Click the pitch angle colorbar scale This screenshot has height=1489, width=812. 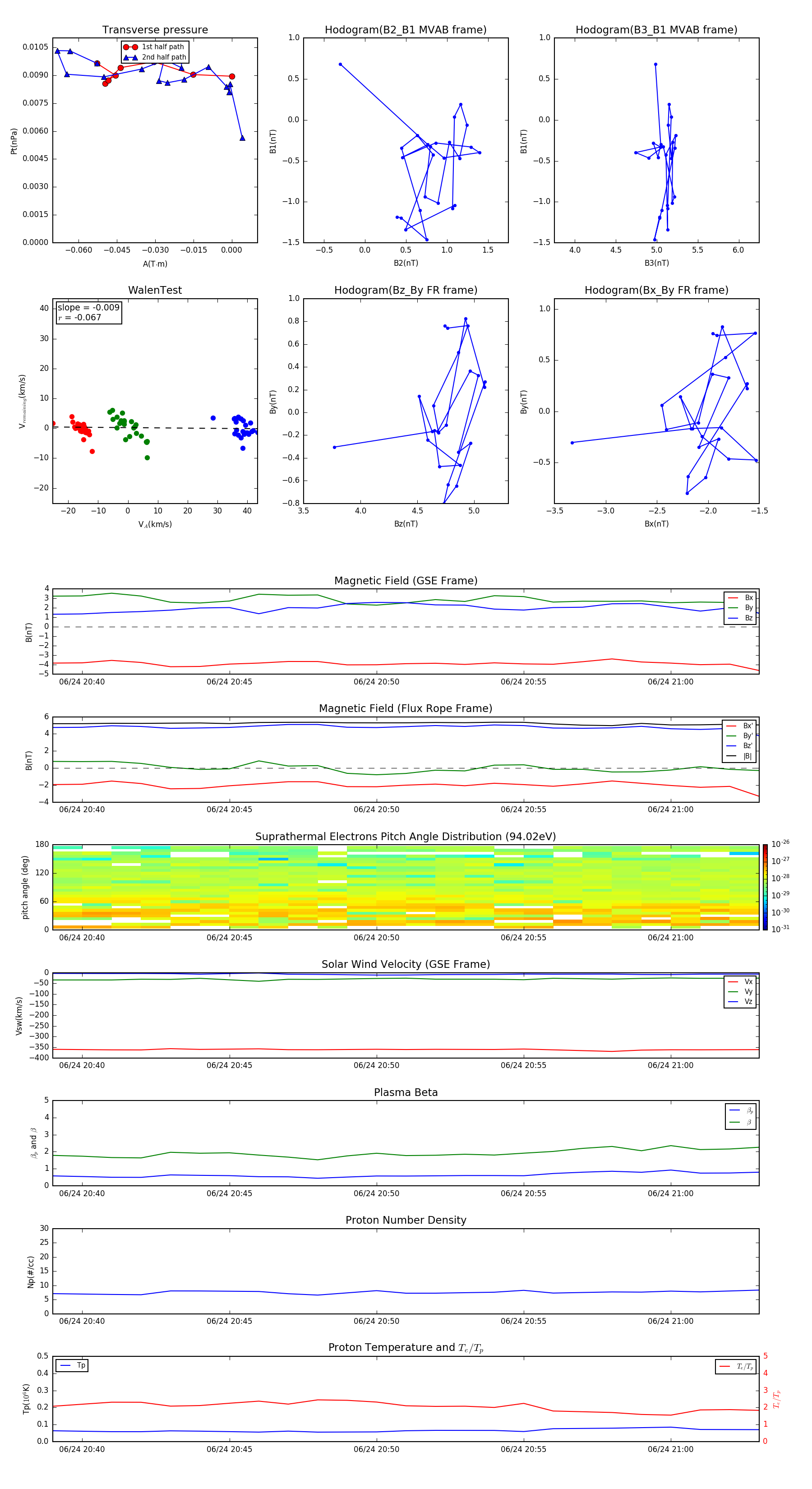(x=765, y=887)
